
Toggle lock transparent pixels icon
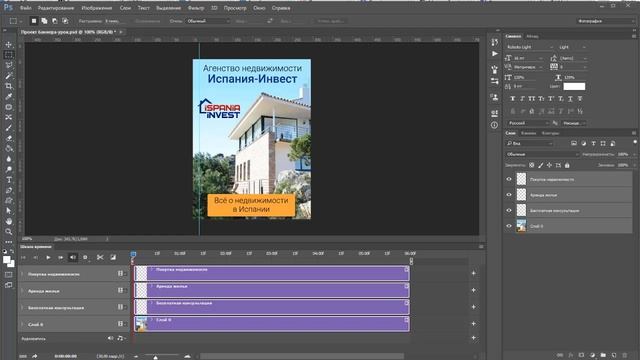pyautogui.click(x=531, y=165)
